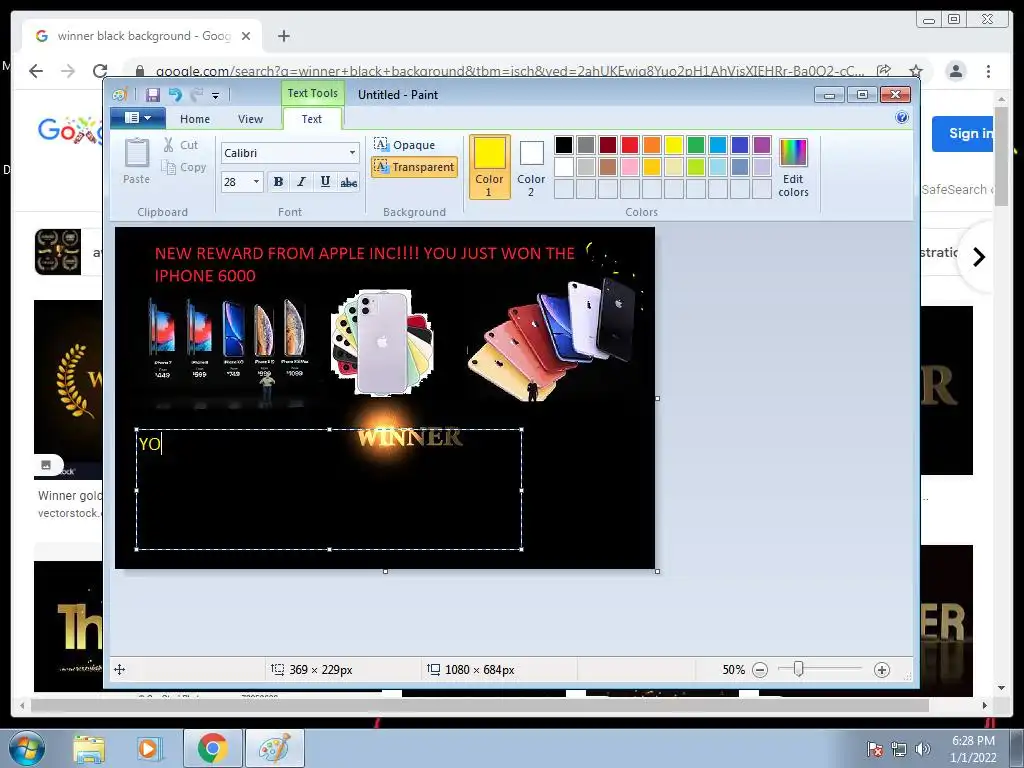Viewport: 1024px width, 768px height.
Task: Pick the red color swatch
Action: [x=630, y=145]
